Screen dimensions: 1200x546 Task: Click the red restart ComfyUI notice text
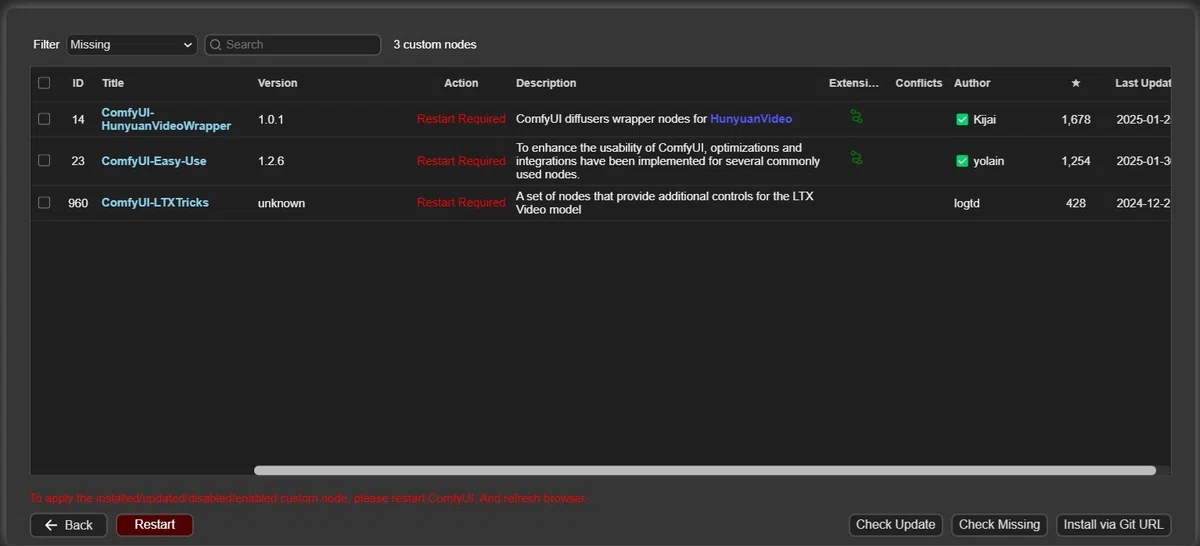[x=308, y=498]
